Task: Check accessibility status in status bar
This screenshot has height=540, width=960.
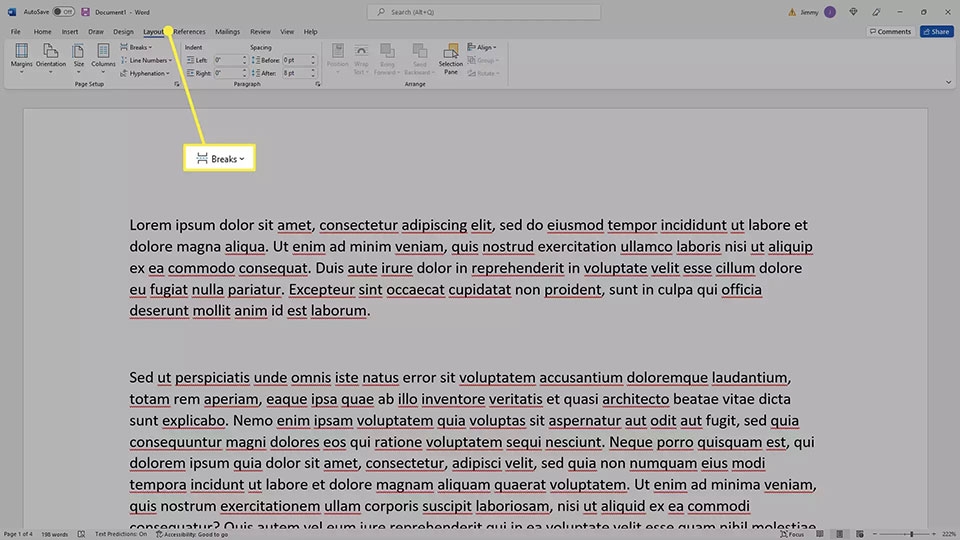Action: [192, 534]
